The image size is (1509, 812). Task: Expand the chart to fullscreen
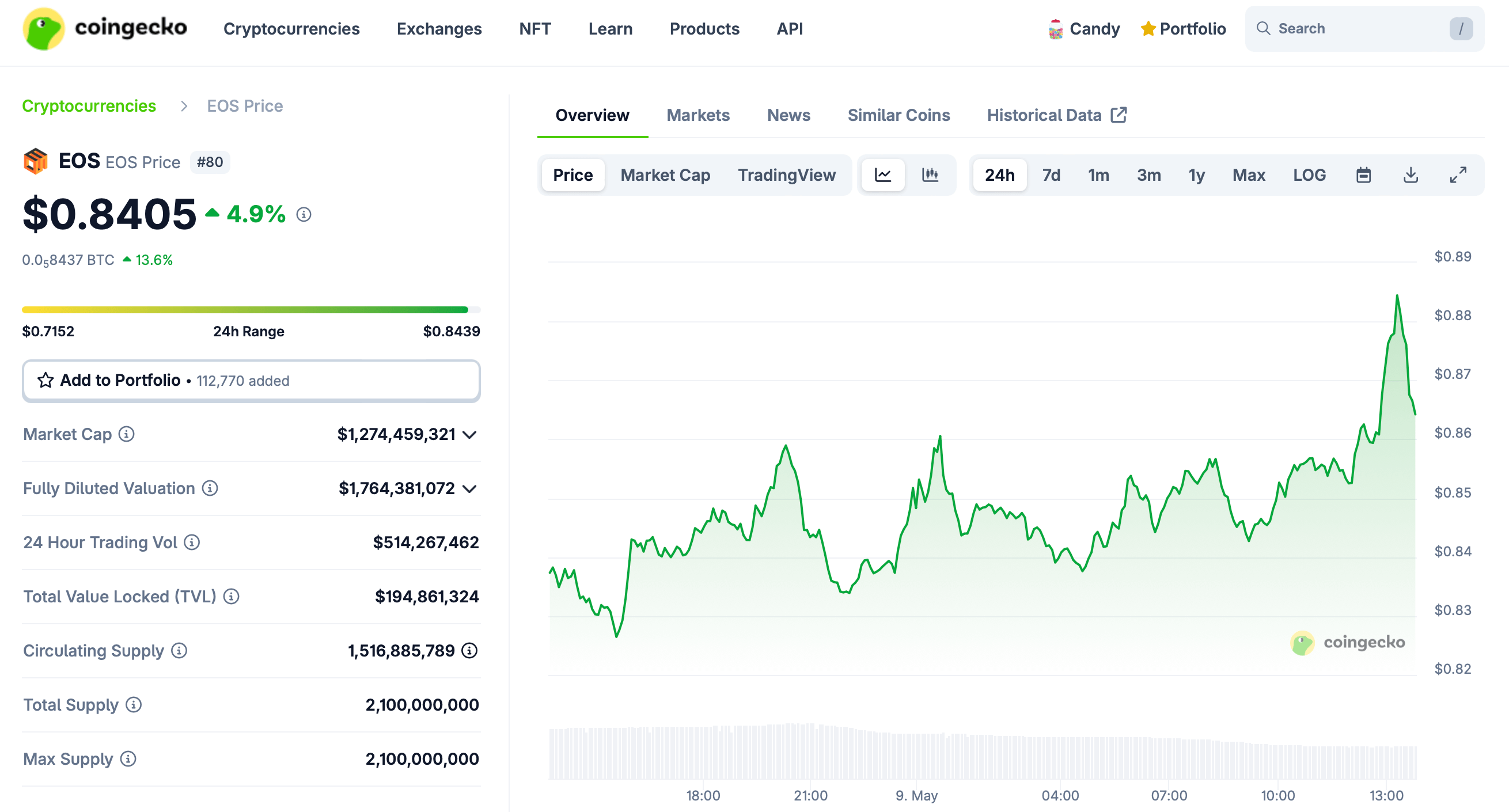(x=1458, y=174)
